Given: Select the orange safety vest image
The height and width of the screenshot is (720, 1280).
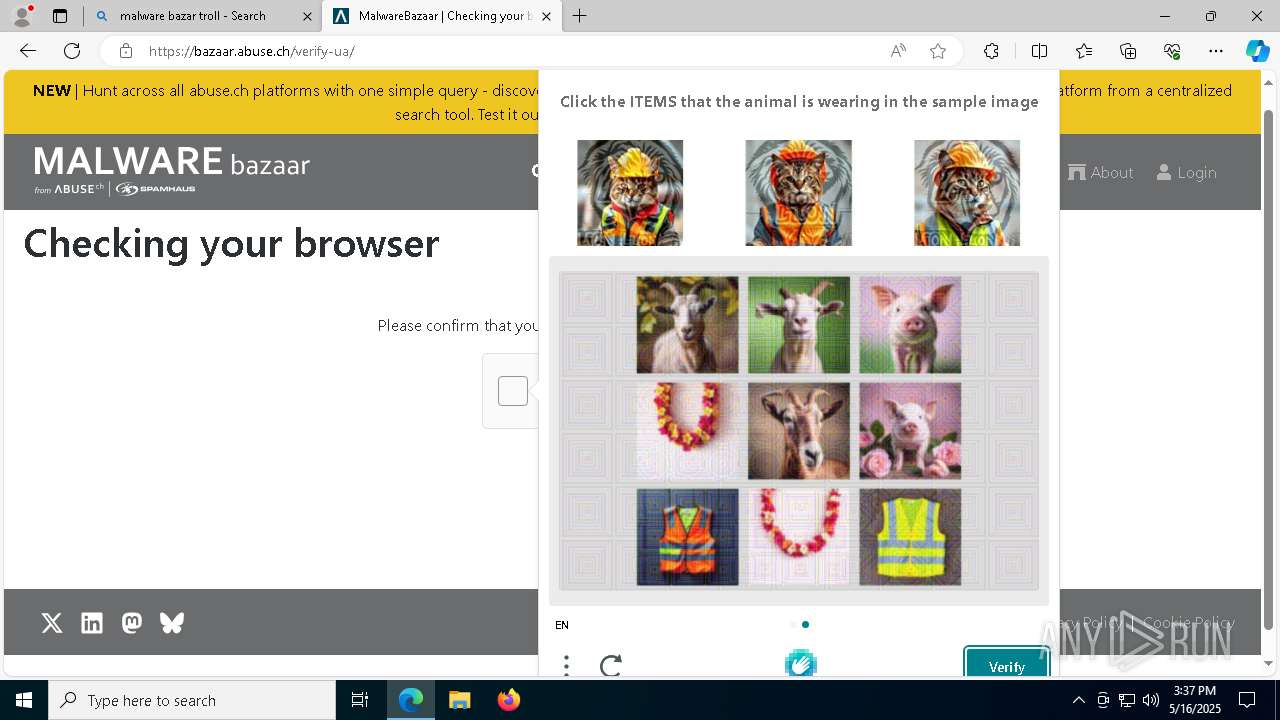Looking at the screenshot, I should coord(688,537).
